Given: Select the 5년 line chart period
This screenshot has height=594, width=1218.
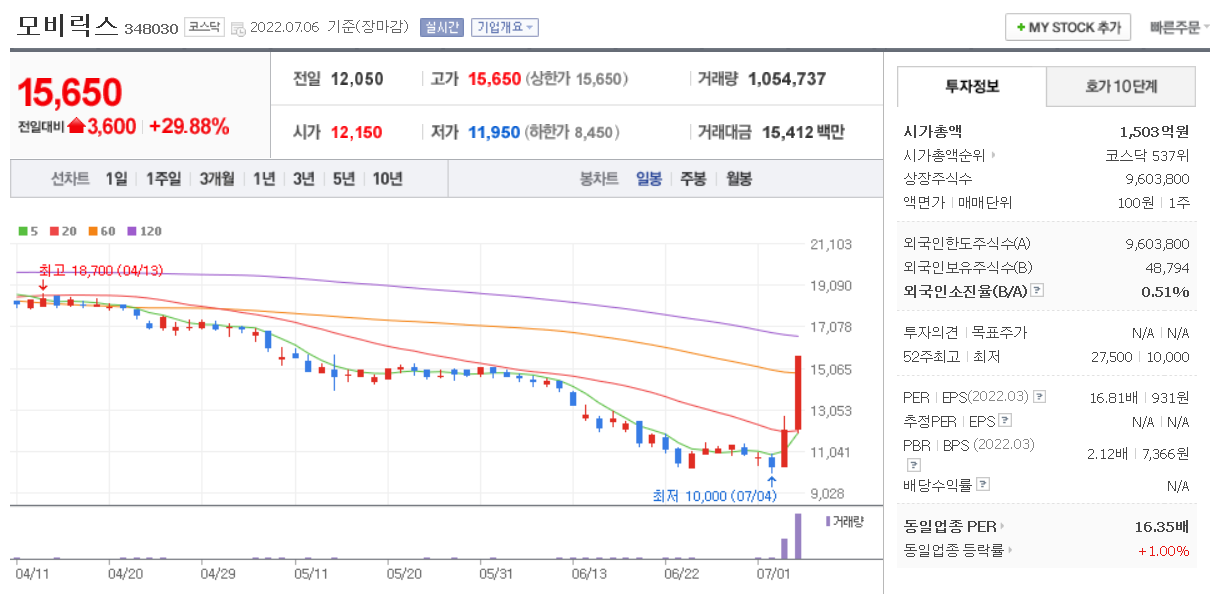Looking at the screenshot, I should click(x=344, y=179).
